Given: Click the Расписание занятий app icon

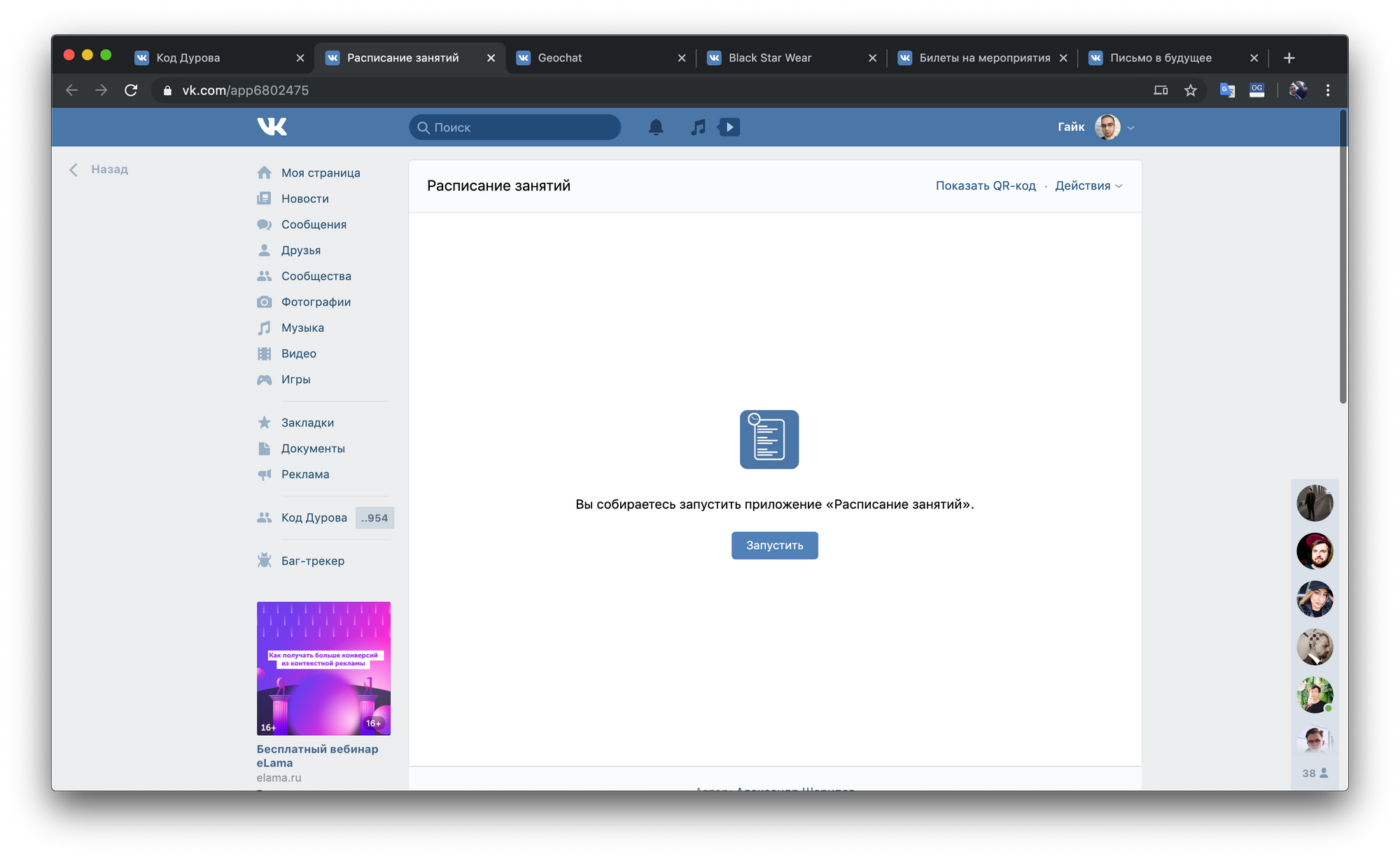Looking at the screenshot, I should point(769,440).
